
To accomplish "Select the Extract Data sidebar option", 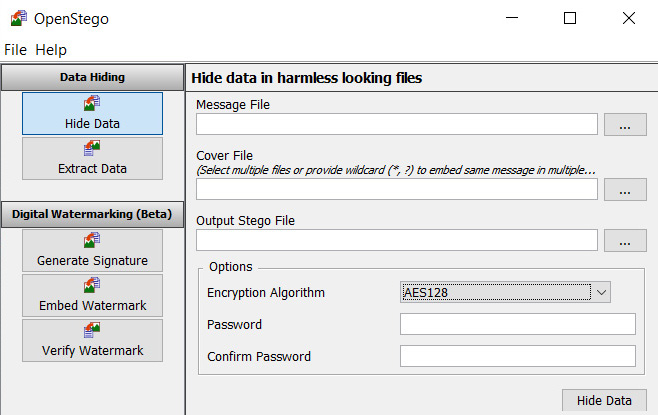I will (92, 159).
